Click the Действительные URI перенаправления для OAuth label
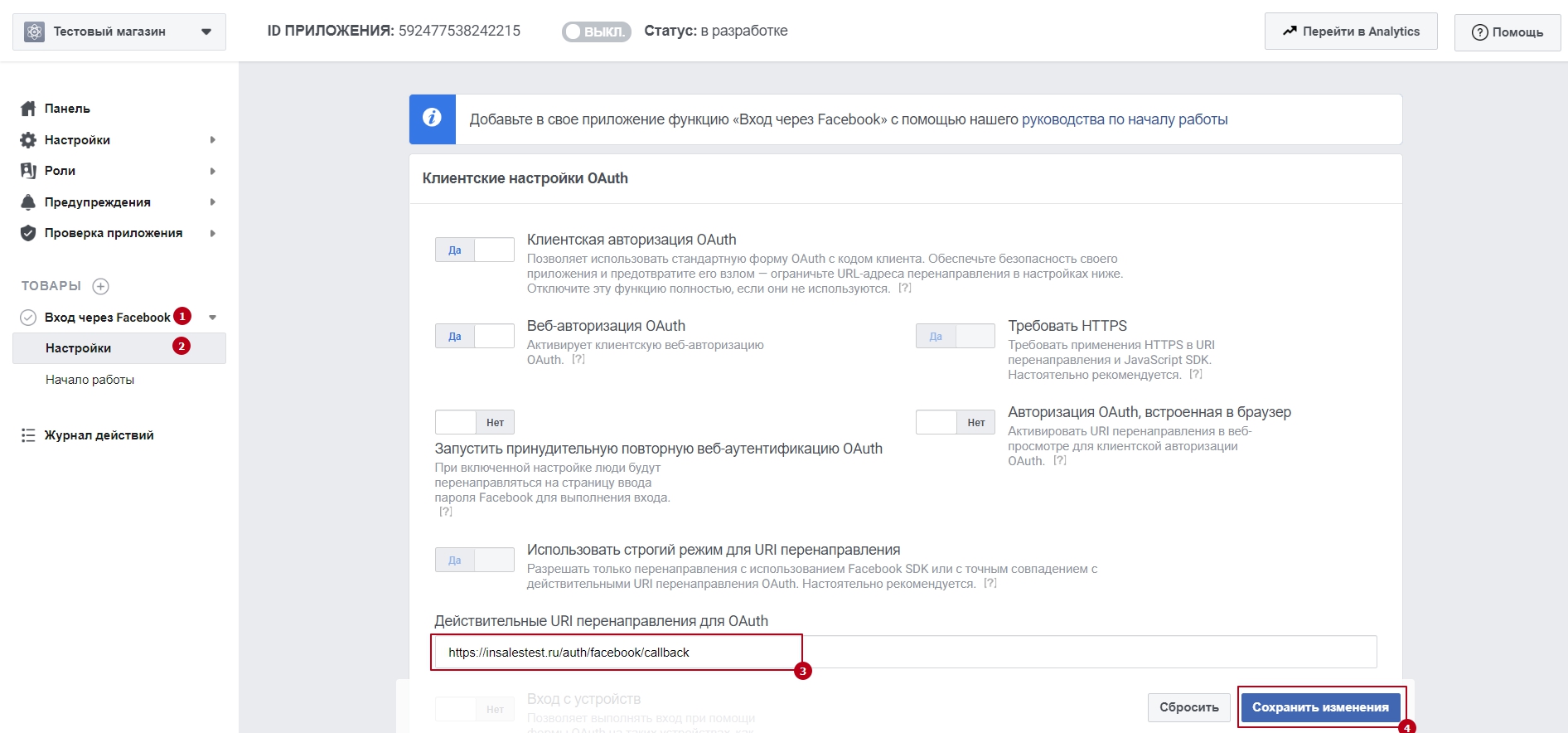This screenshot has height=733, width=1568. pos(602,621)
